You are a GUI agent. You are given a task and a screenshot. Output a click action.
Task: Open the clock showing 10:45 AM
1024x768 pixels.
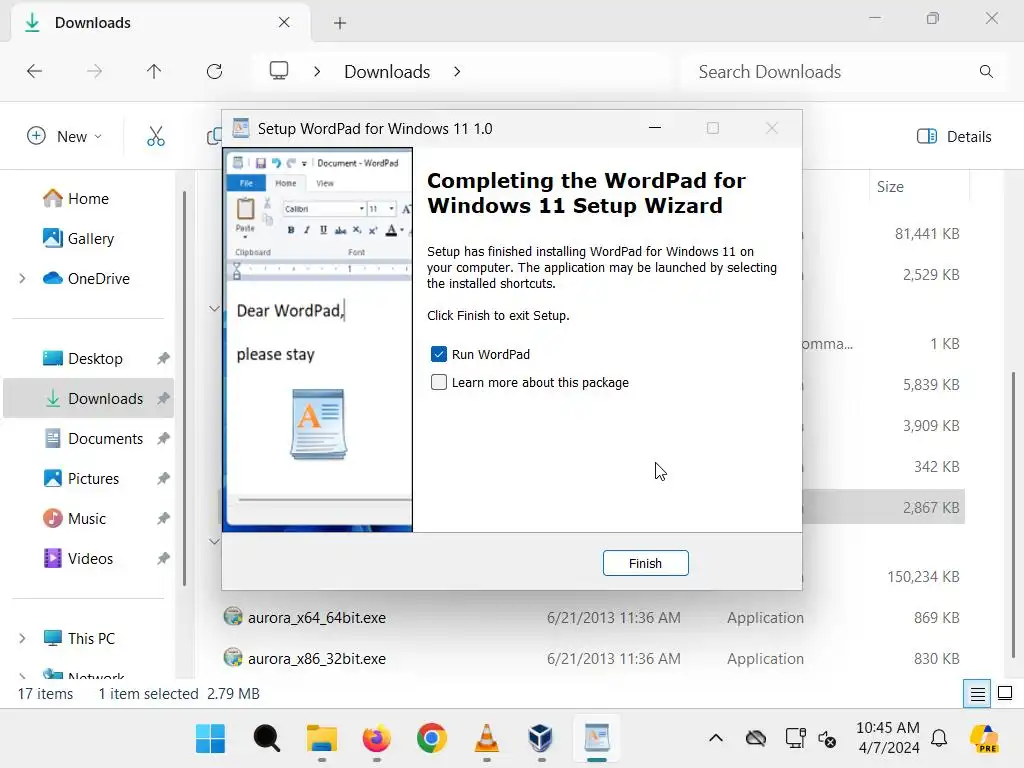pos(888,737)
